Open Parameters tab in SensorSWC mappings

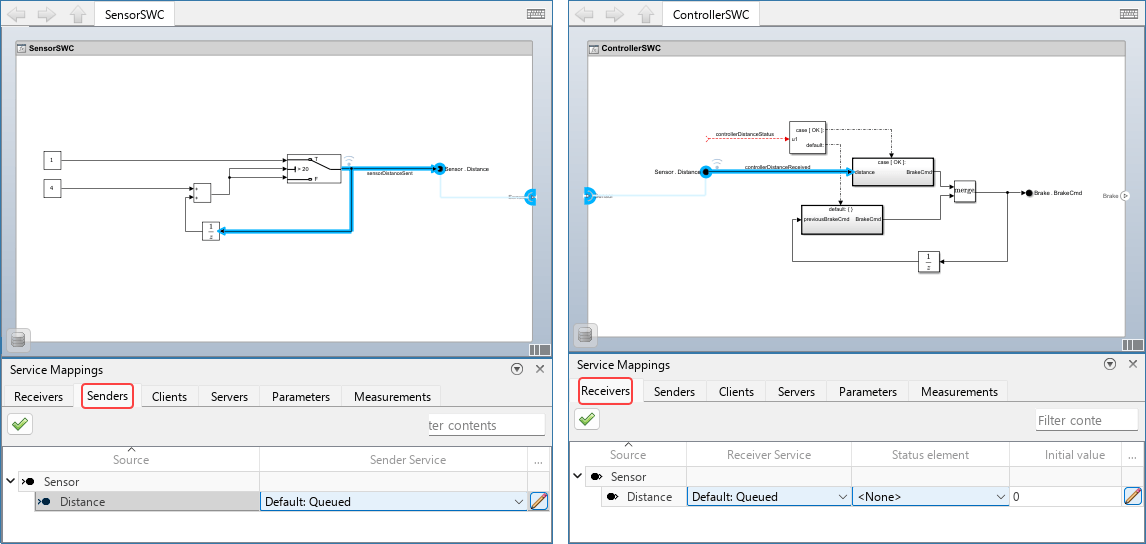300,396
